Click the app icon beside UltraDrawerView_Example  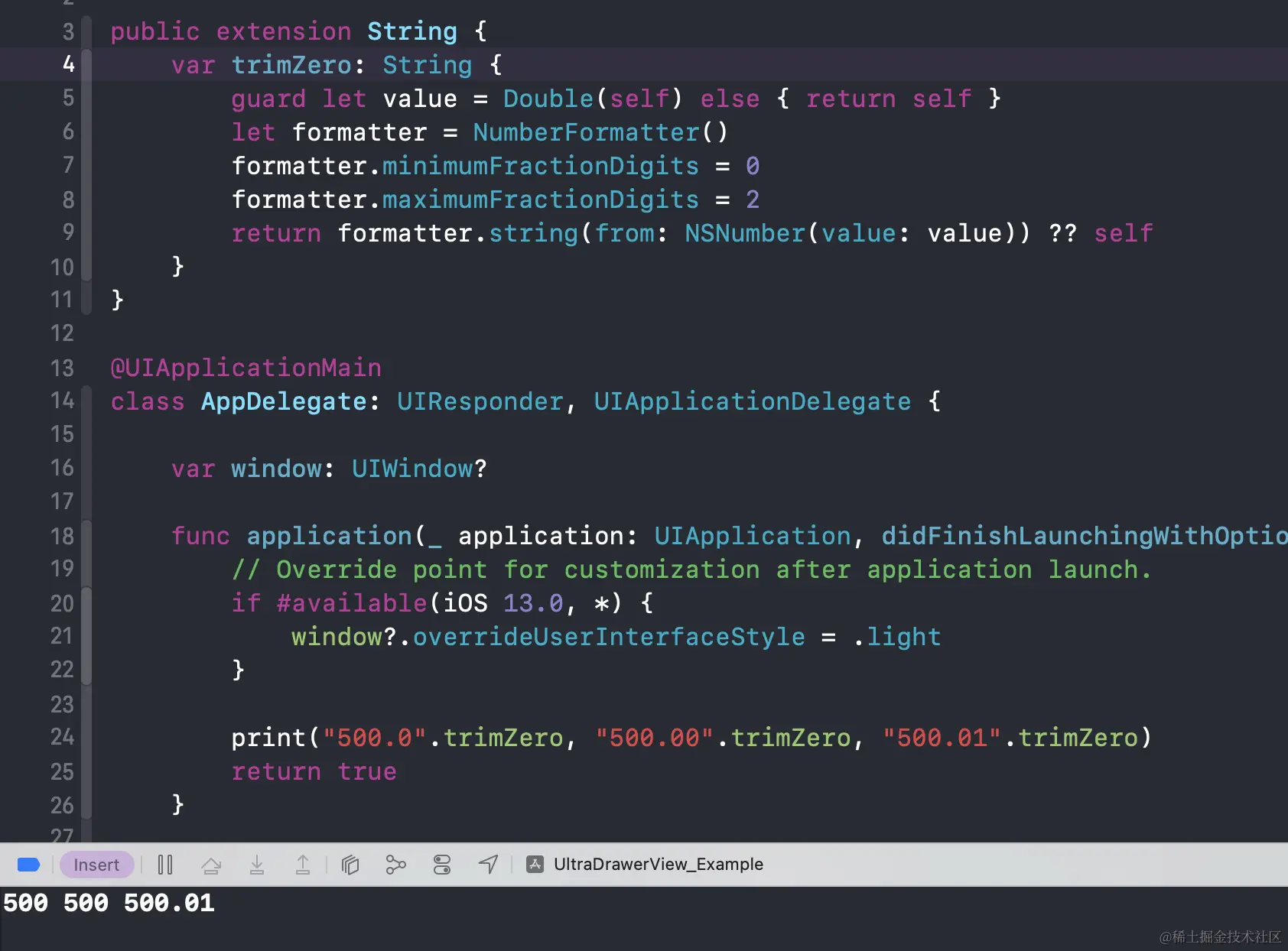pyautogui.click(x=535, y=865)
